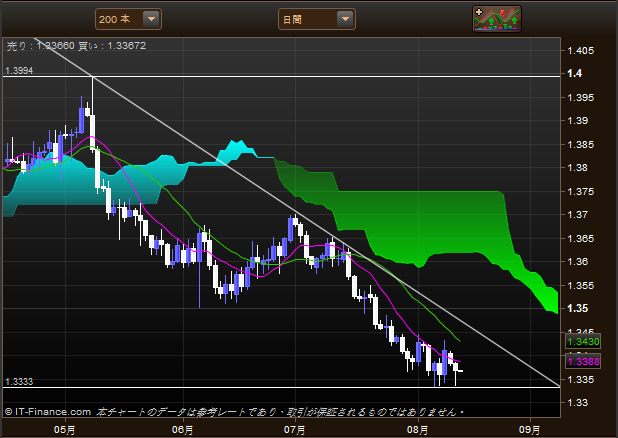Click the 売り 1.33660 sell rate text
This screenshot has width=618, height=438.
[41, 46]
